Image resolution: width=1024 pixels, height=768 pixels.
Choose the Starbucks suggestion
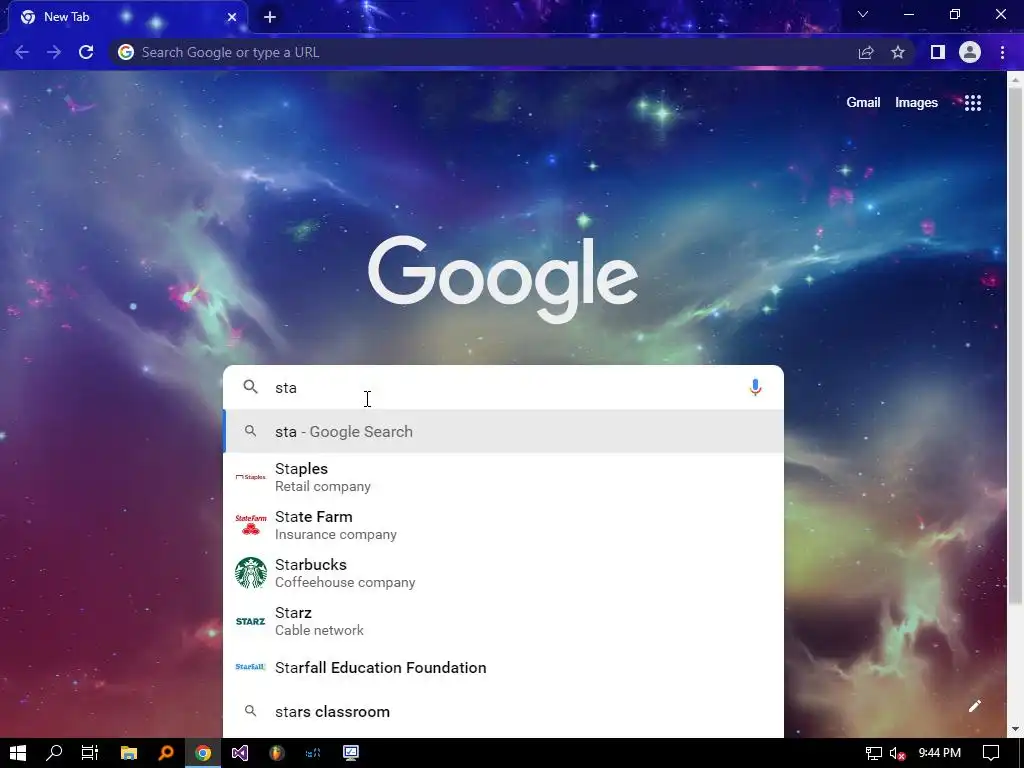click(504, 573)
